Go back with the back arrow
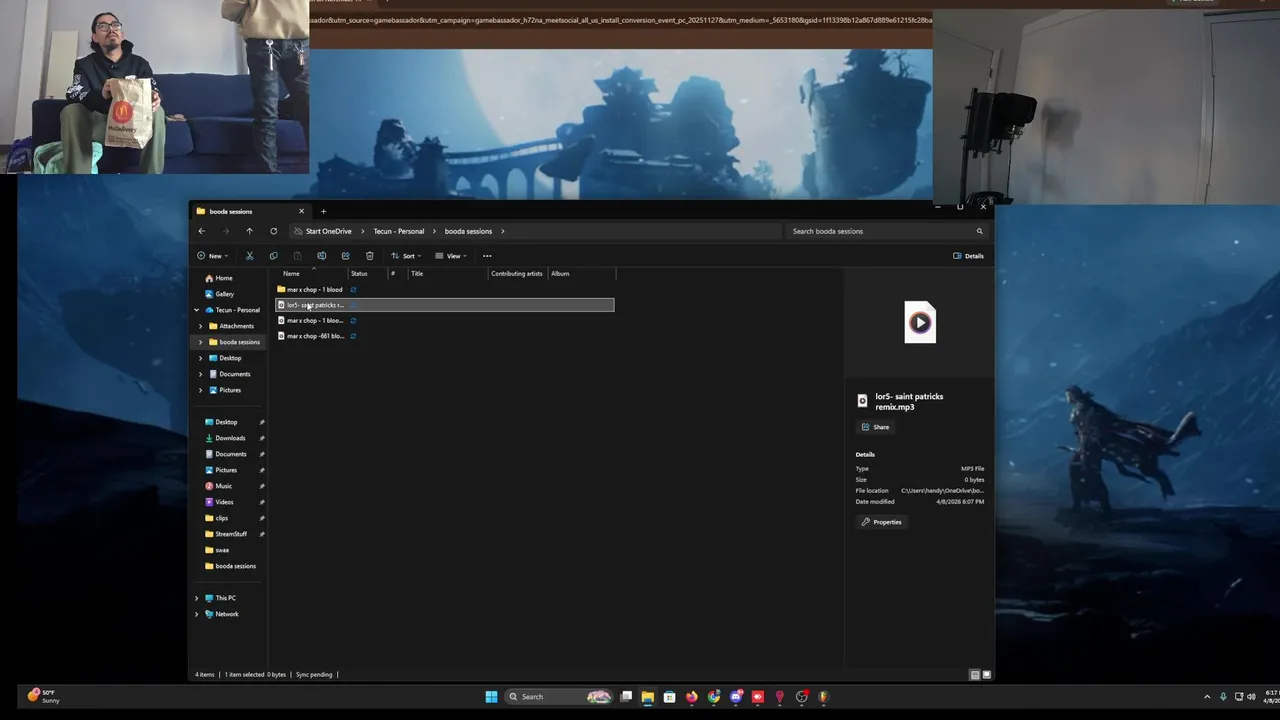This screenshot has width=1280, height=720. pyautogui.click(x=201, y=231)
